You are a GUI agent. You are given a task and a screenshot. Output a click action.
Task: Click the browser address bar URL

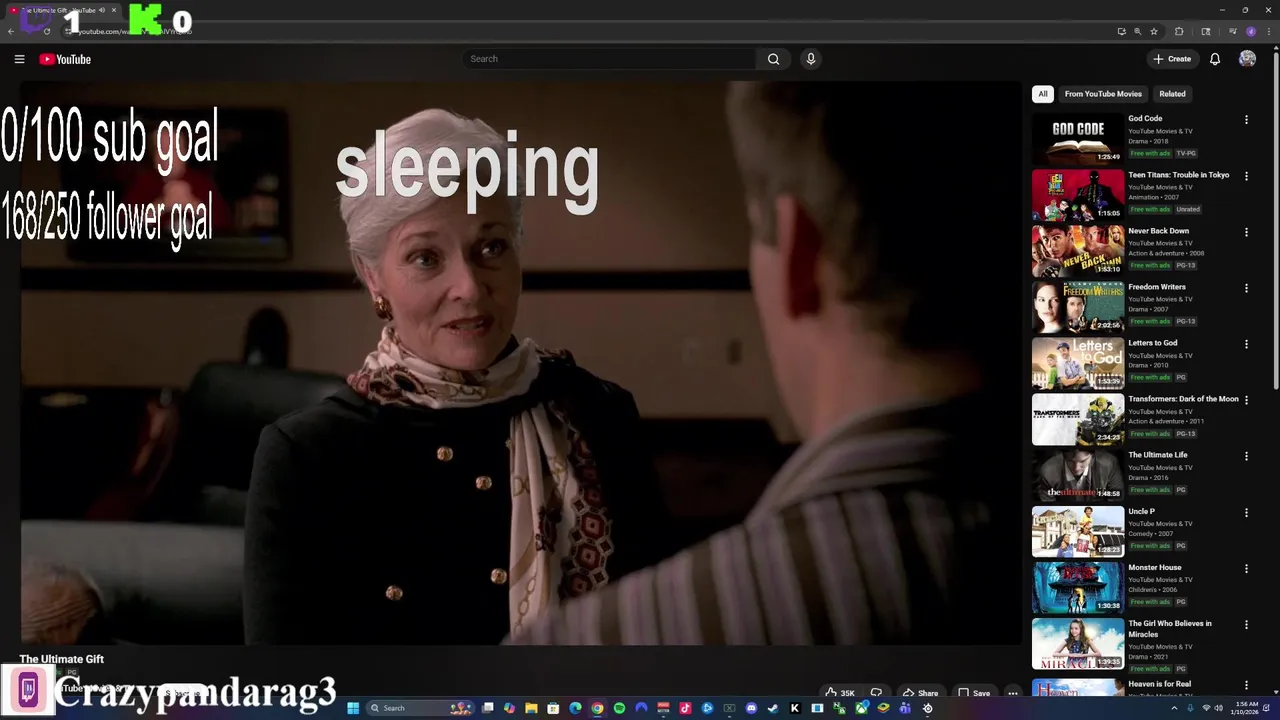[135, 31]
